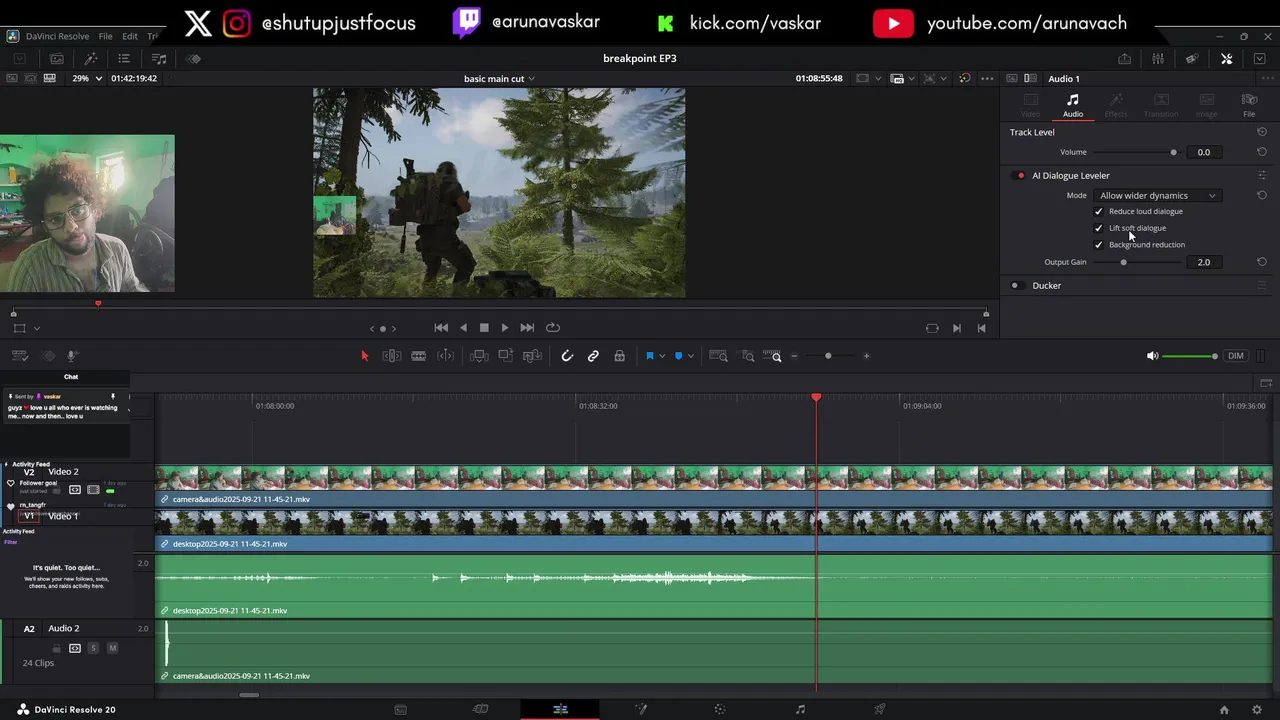
Task: Open Project Settings gear icon
Action: point(1257,710)
